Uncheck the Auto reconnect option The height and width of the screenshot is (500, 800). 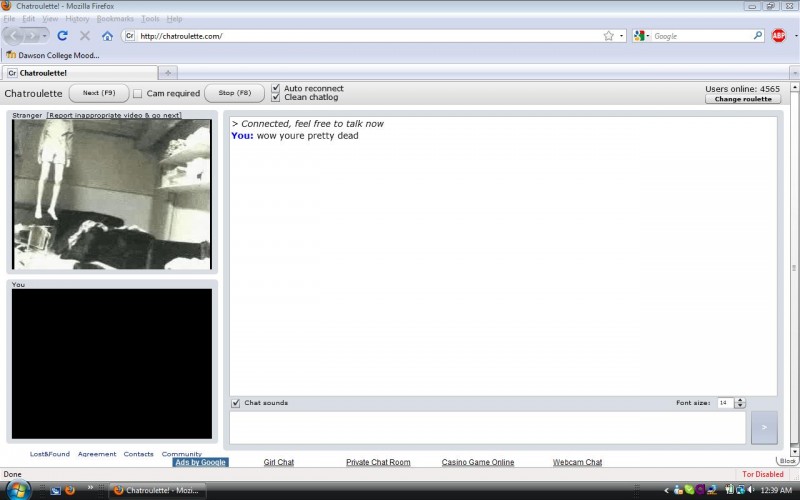(x=276, y=88)
